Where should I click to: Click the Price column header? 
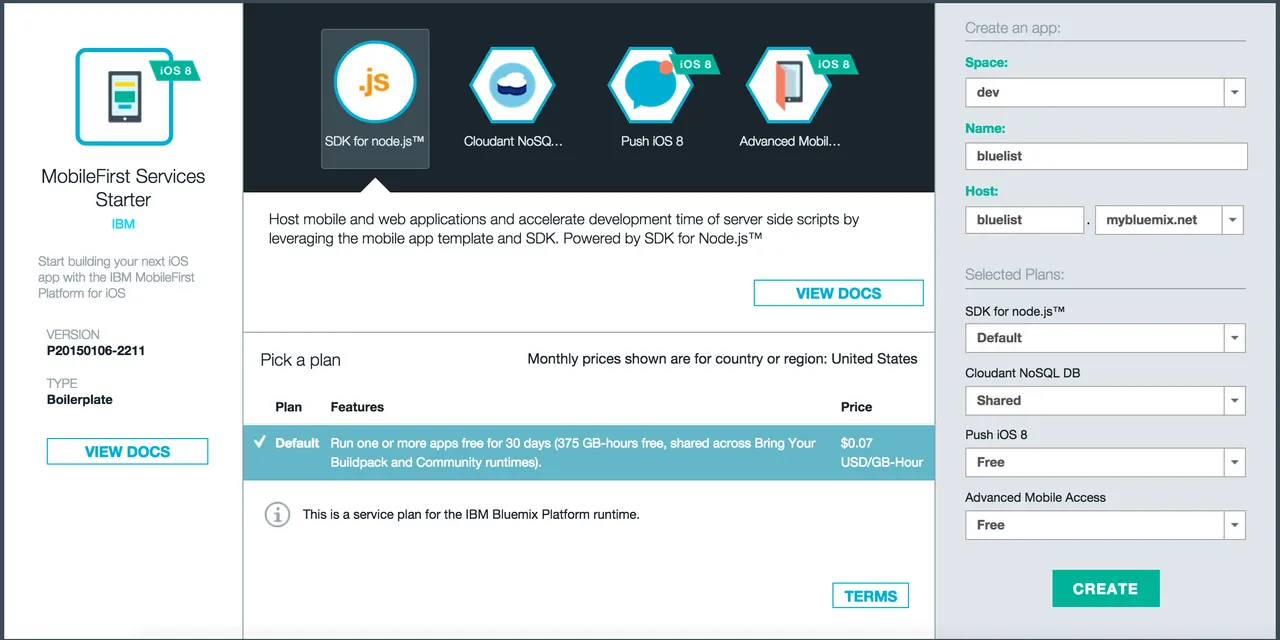point(856,407)
